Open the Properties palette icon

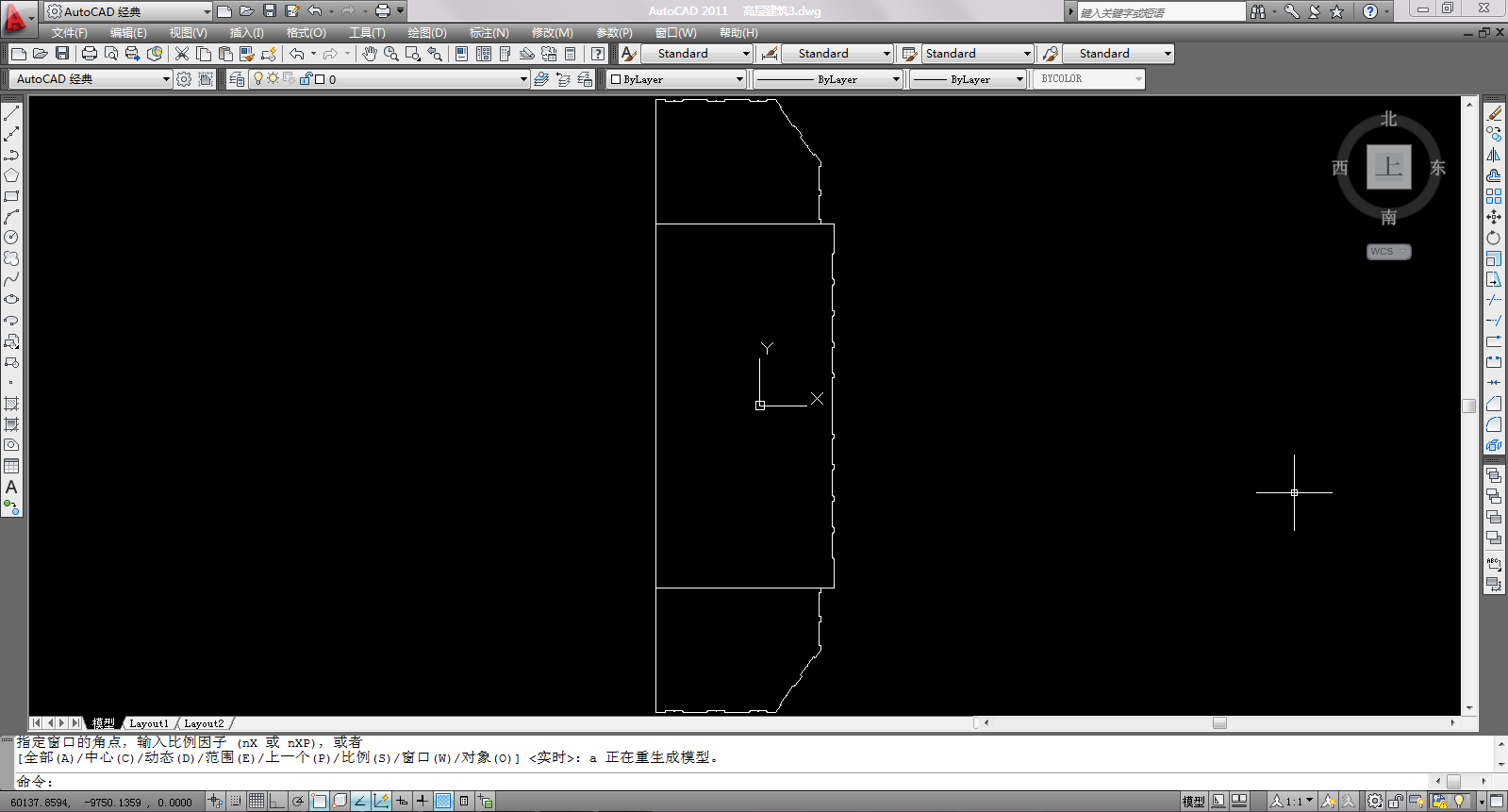461,54
